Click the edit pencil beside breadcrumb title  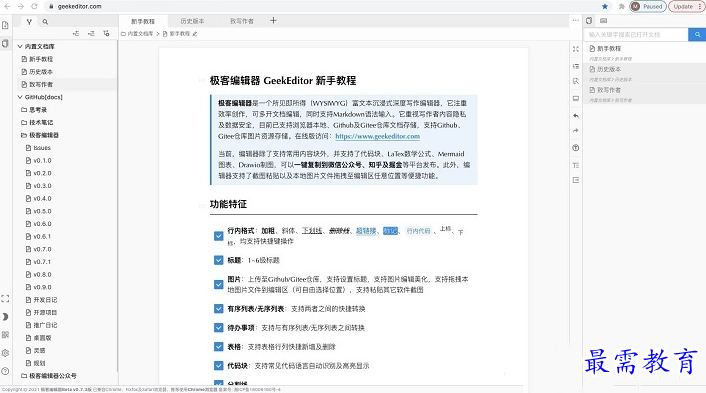pos(195,34)
